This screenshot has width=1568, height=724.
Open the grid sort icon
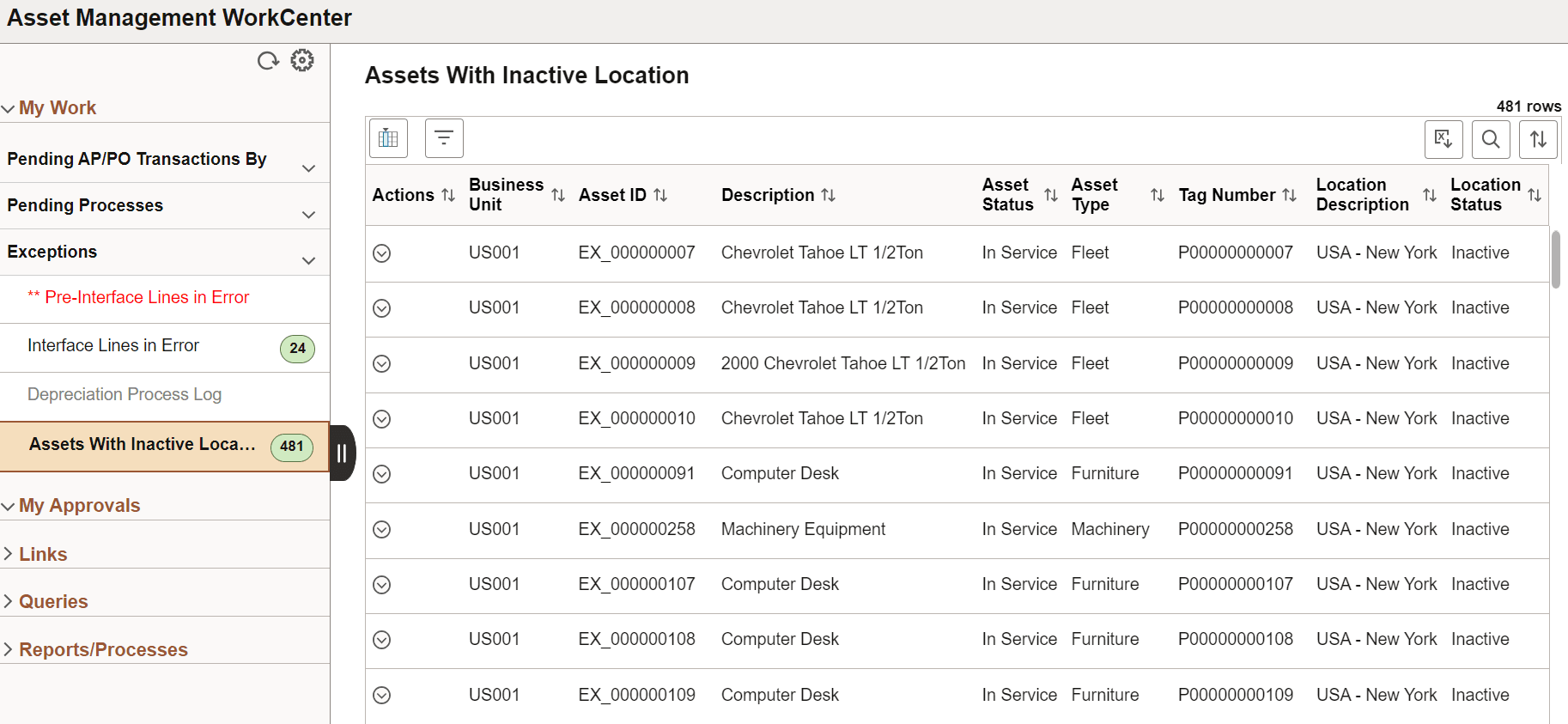pyautogui.click(x=1538, y=139)
